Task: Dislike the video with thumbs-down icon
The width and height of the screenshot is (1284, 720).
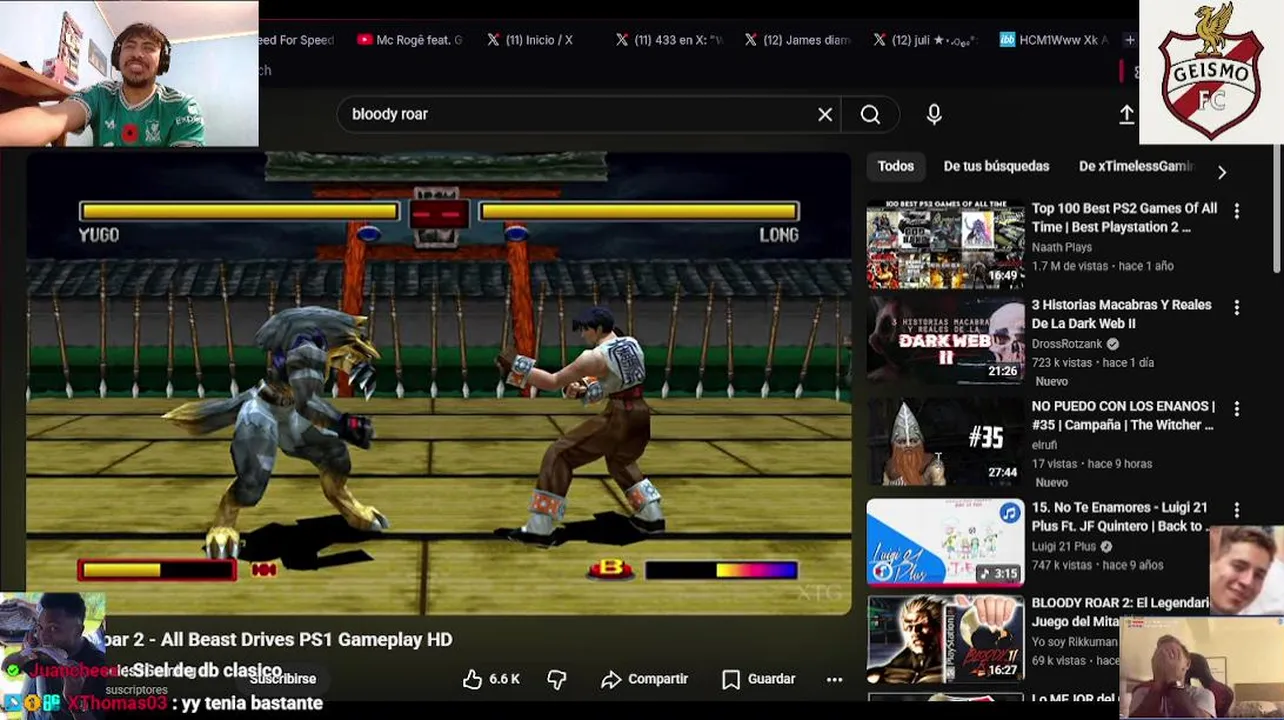Action: point(557,679)
